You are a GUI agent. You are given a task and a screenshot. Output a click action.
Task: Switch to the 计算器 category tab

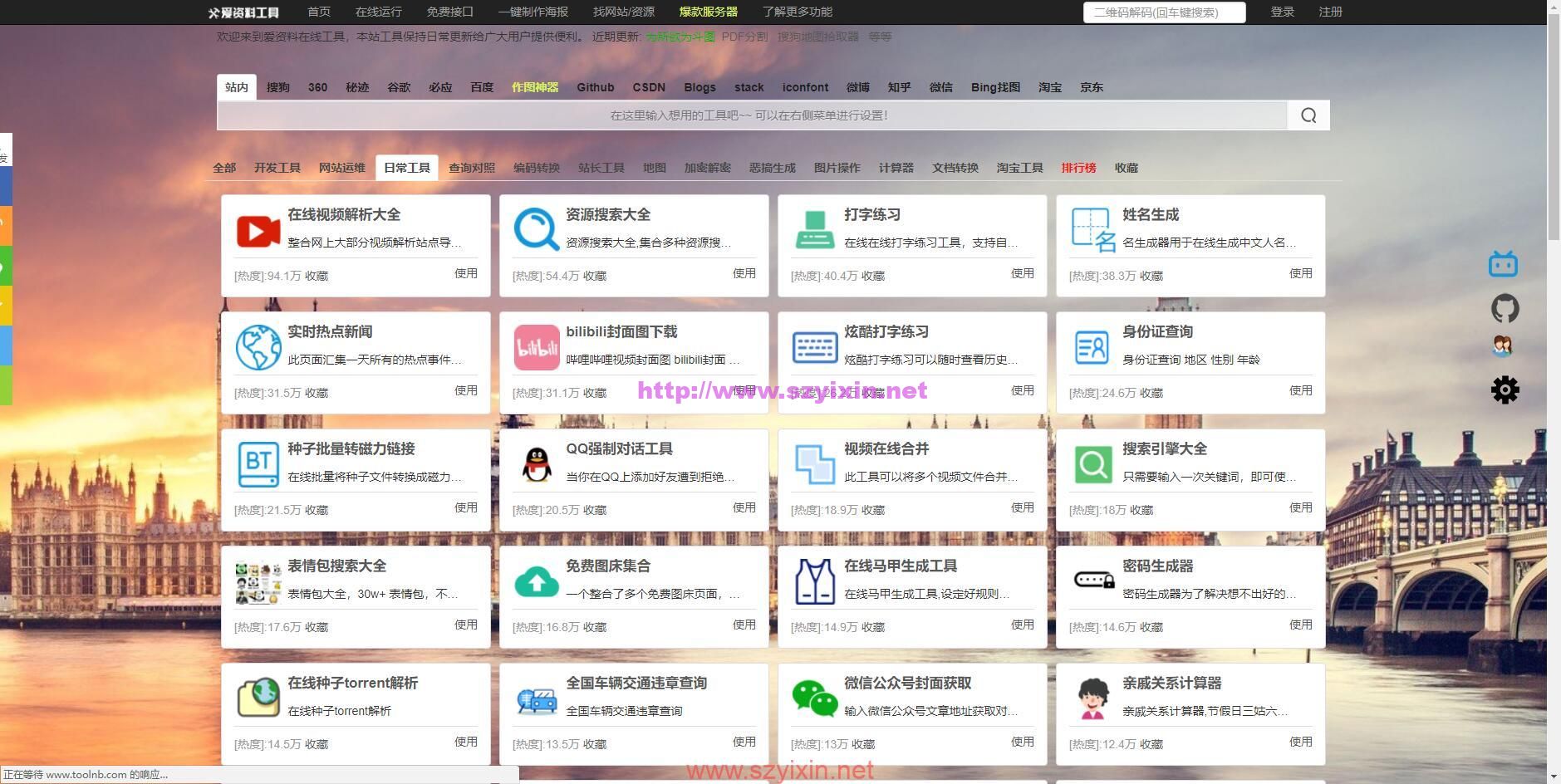[x=896, y=168]
